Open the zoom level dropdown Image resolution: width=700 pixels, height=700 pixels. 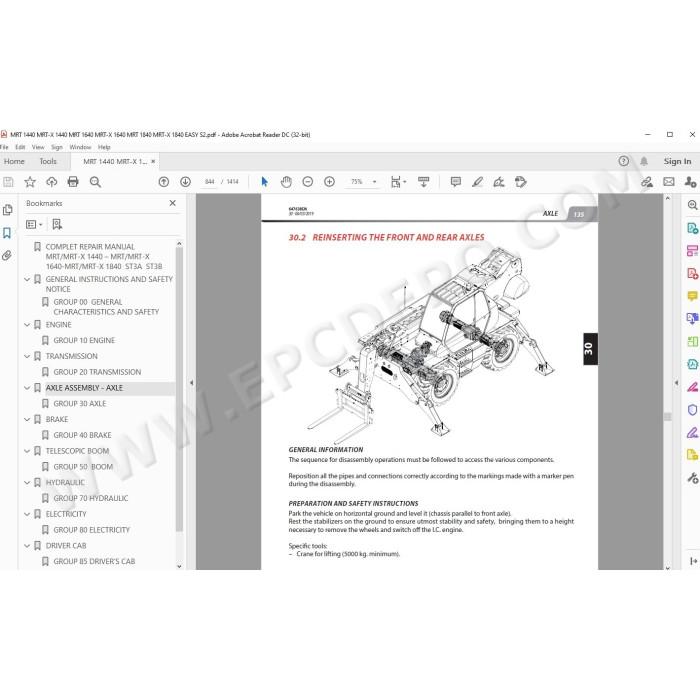click(374, 182)
